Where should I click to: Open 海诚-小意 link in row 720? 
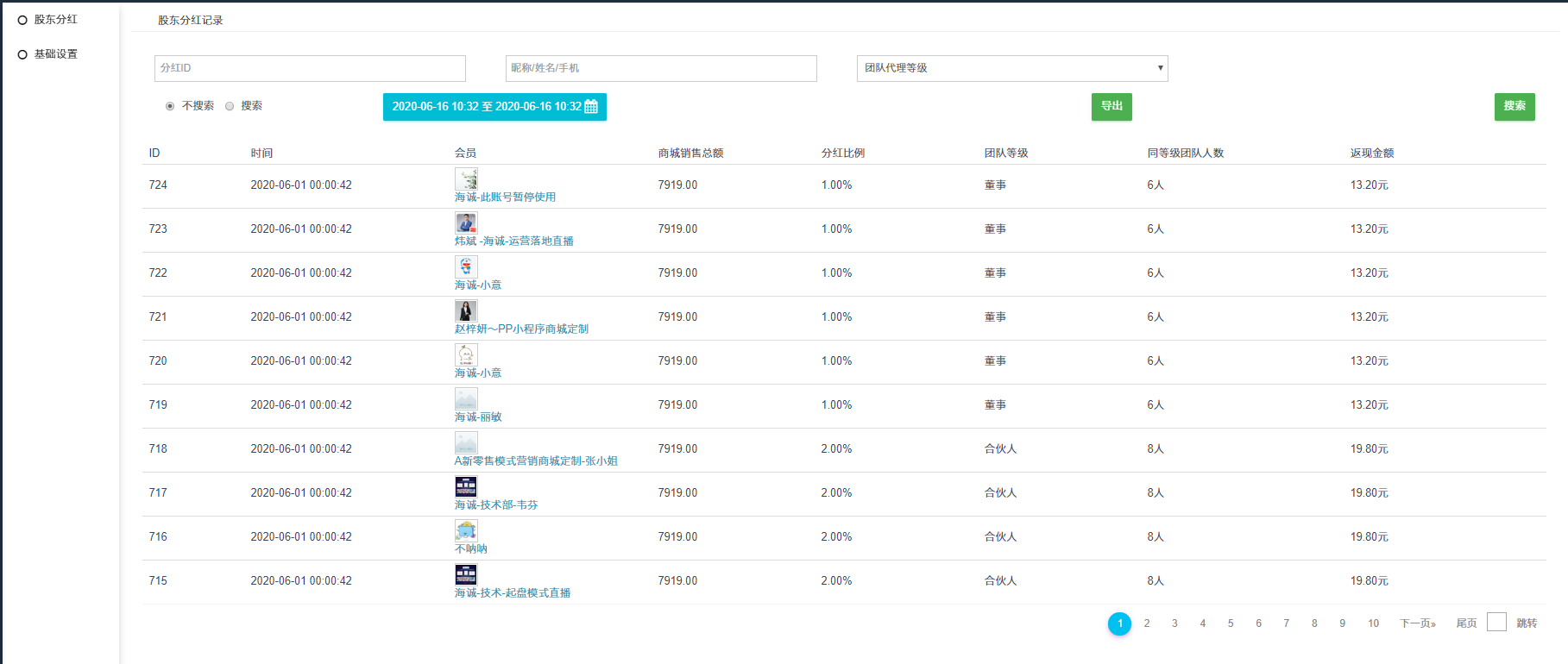478,373
